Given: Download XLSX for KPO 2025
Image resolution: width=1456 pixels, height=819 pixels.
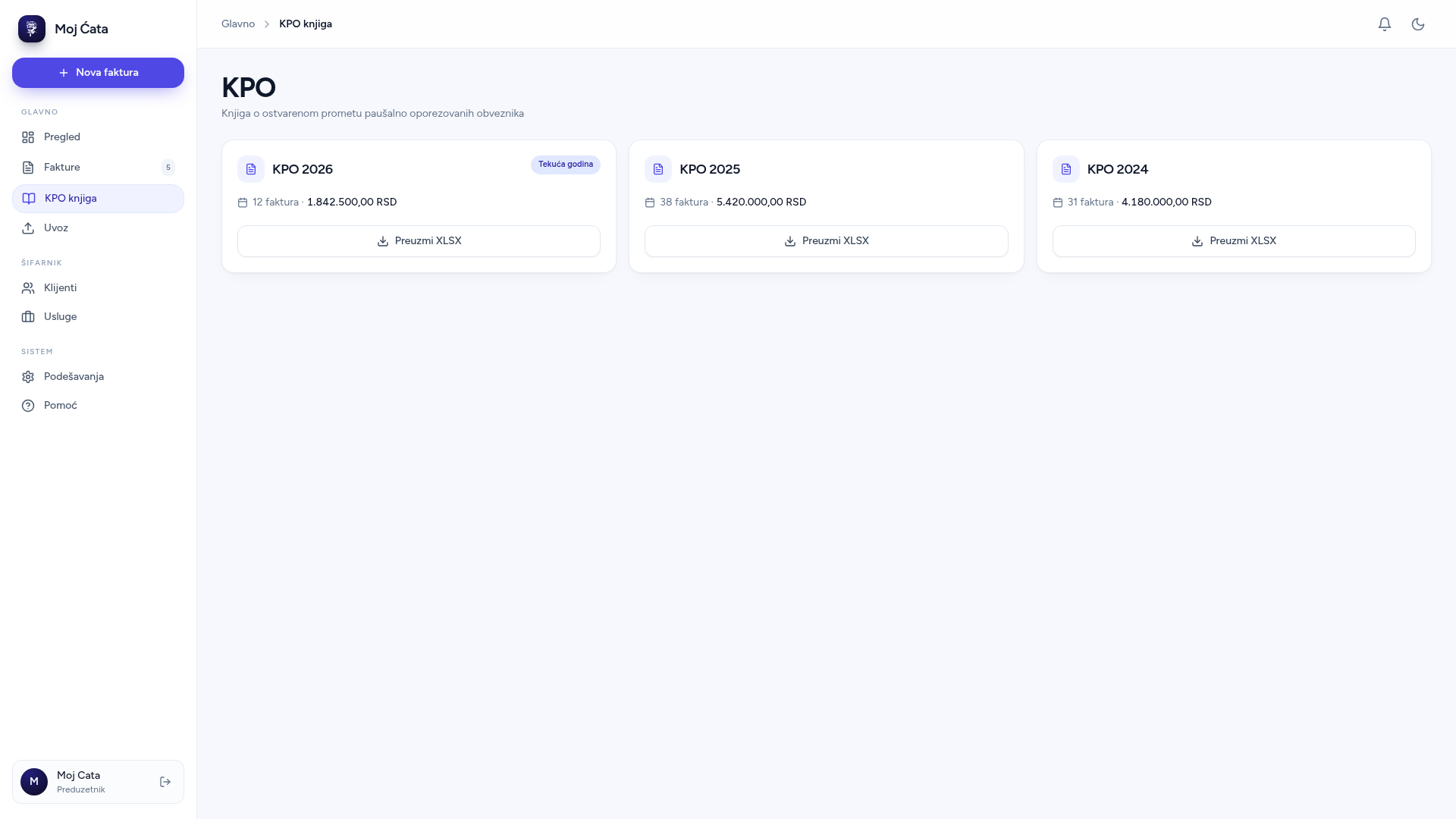Looking at the screenshot, I should [826, 241].
